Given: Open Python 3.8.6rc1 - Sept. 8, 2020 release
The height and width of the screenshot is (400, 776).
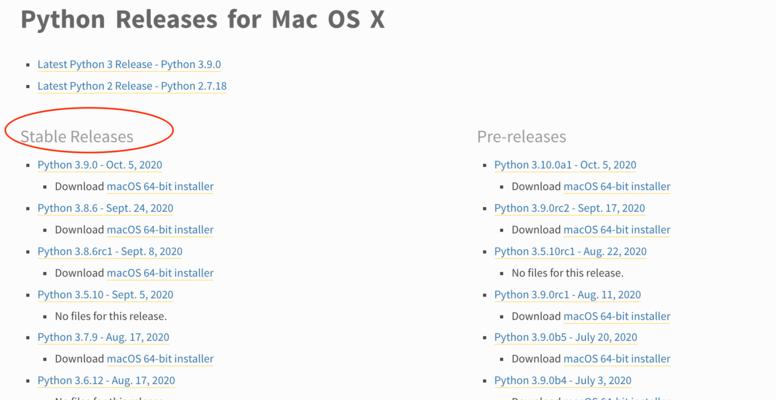Looking at the screenshot, I should [x=110, y=251].
